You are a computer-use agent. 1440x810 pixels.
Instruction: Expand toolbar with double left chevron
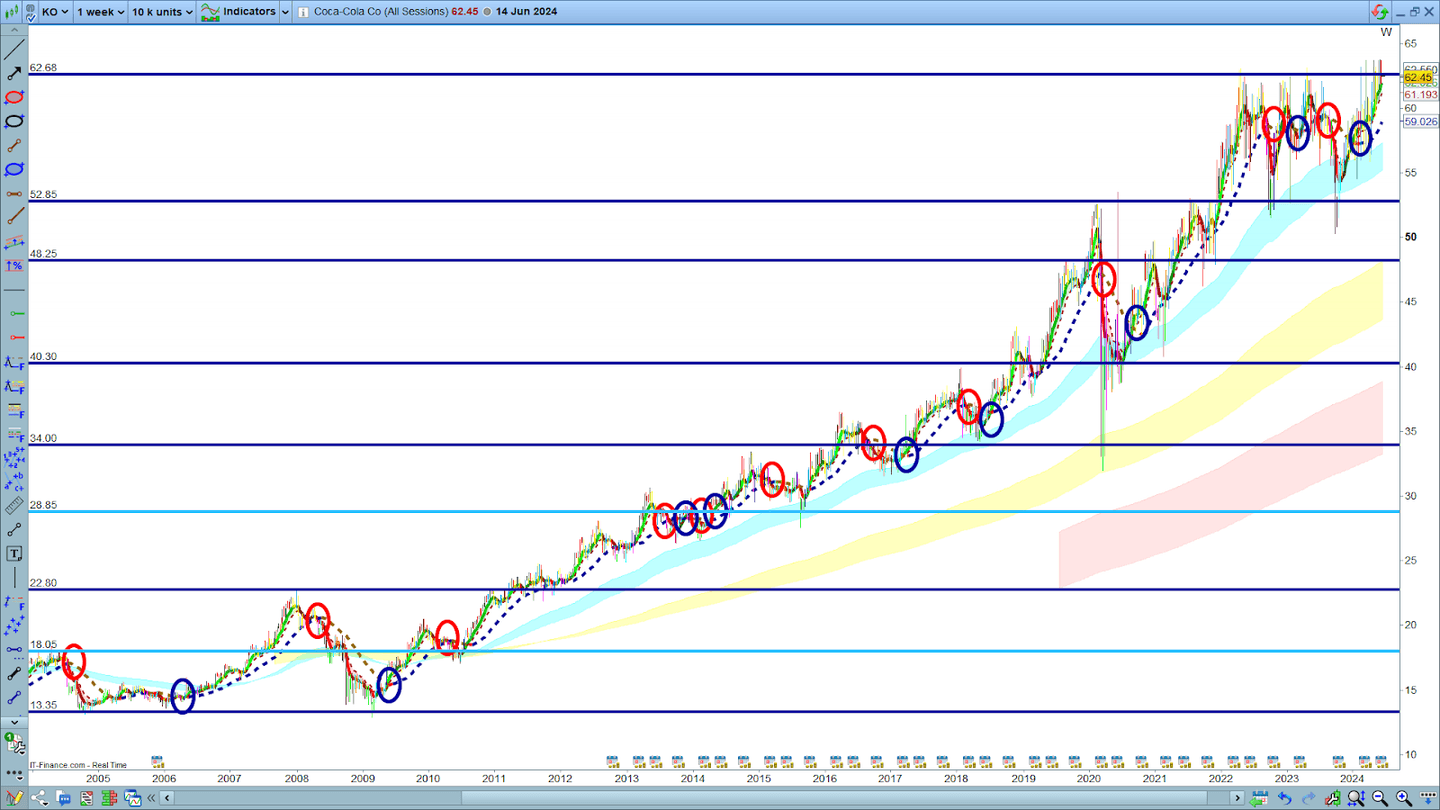tap(153, 798)
